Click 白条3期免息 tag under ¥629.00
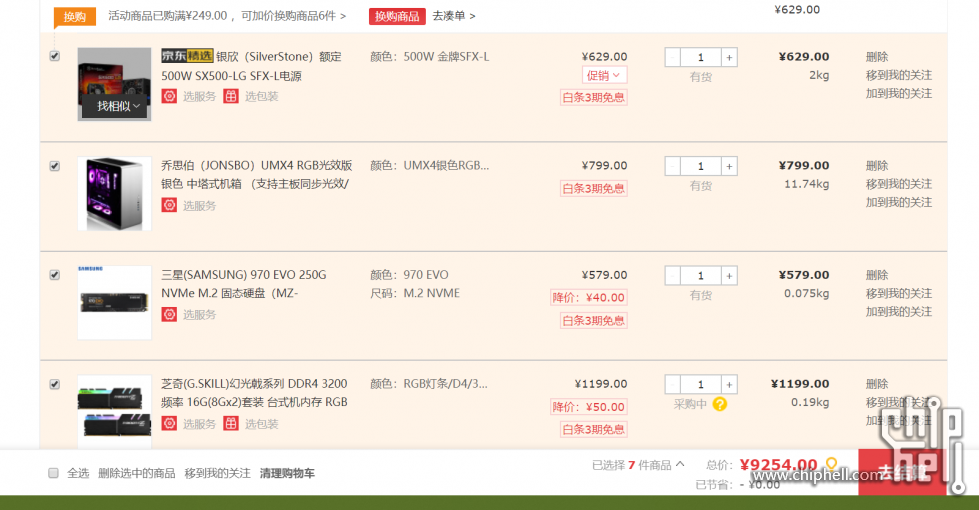Viewport: 979px width, 510px height. point(593,97)
